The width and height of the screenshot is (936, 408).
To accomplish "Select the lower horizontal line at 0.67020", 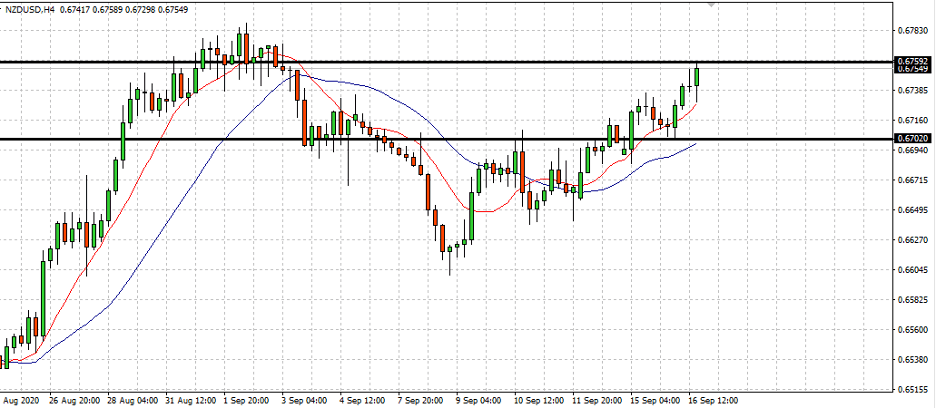I will tap(448, 139).
